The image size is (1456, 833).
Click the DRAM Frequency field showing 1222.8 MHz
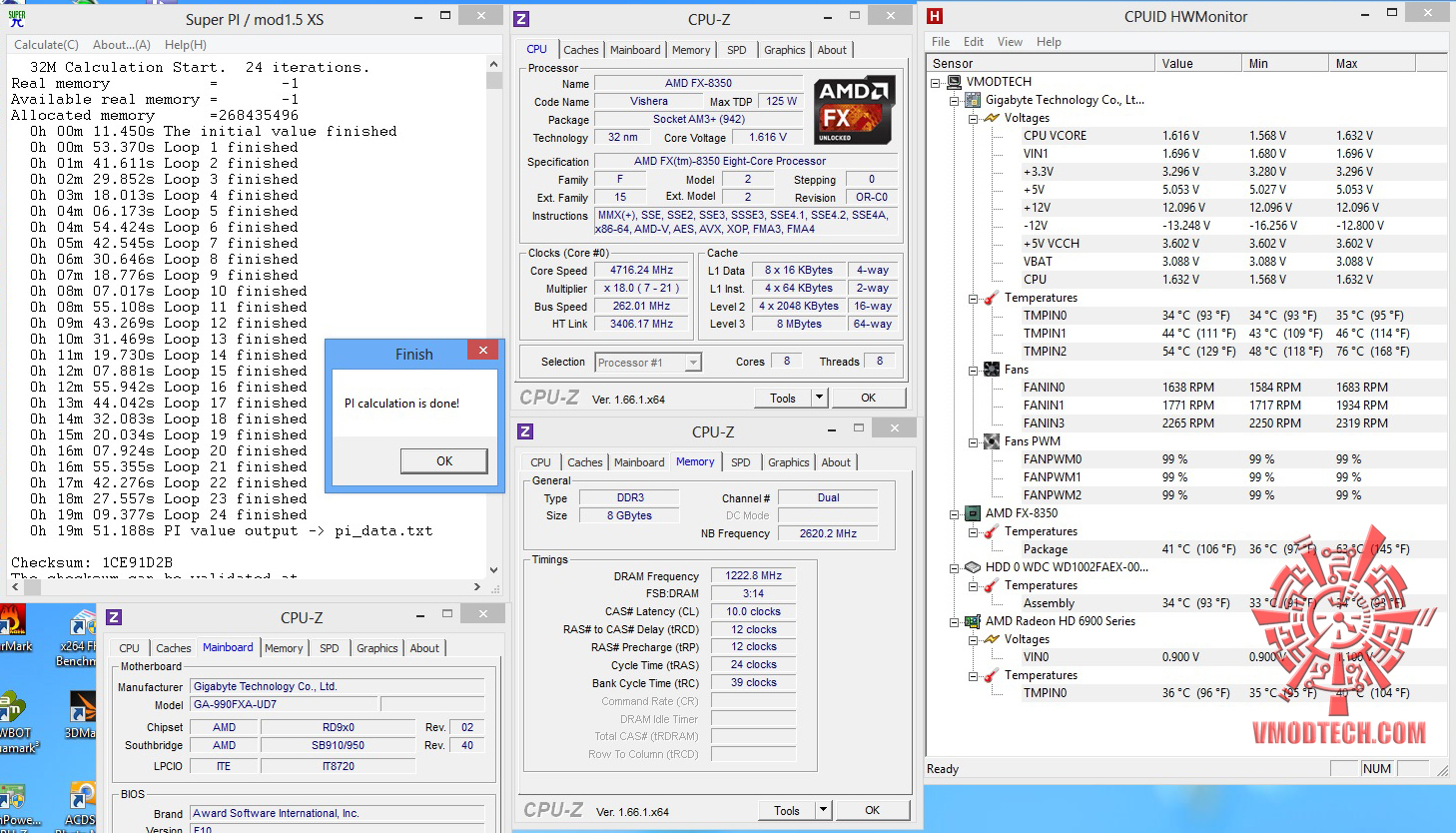(x=754, y=576)
